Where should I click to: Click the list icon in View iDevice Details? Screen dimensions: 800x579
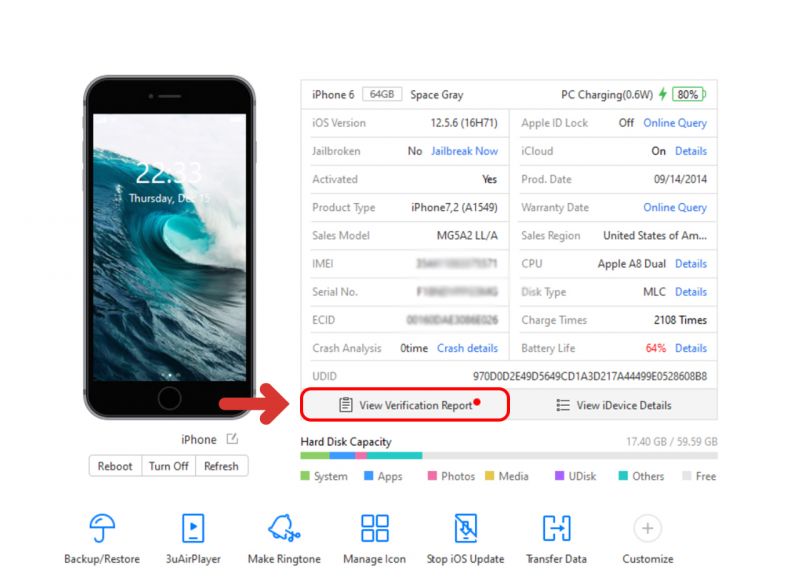pyautogui.click(x=563, y=405)
